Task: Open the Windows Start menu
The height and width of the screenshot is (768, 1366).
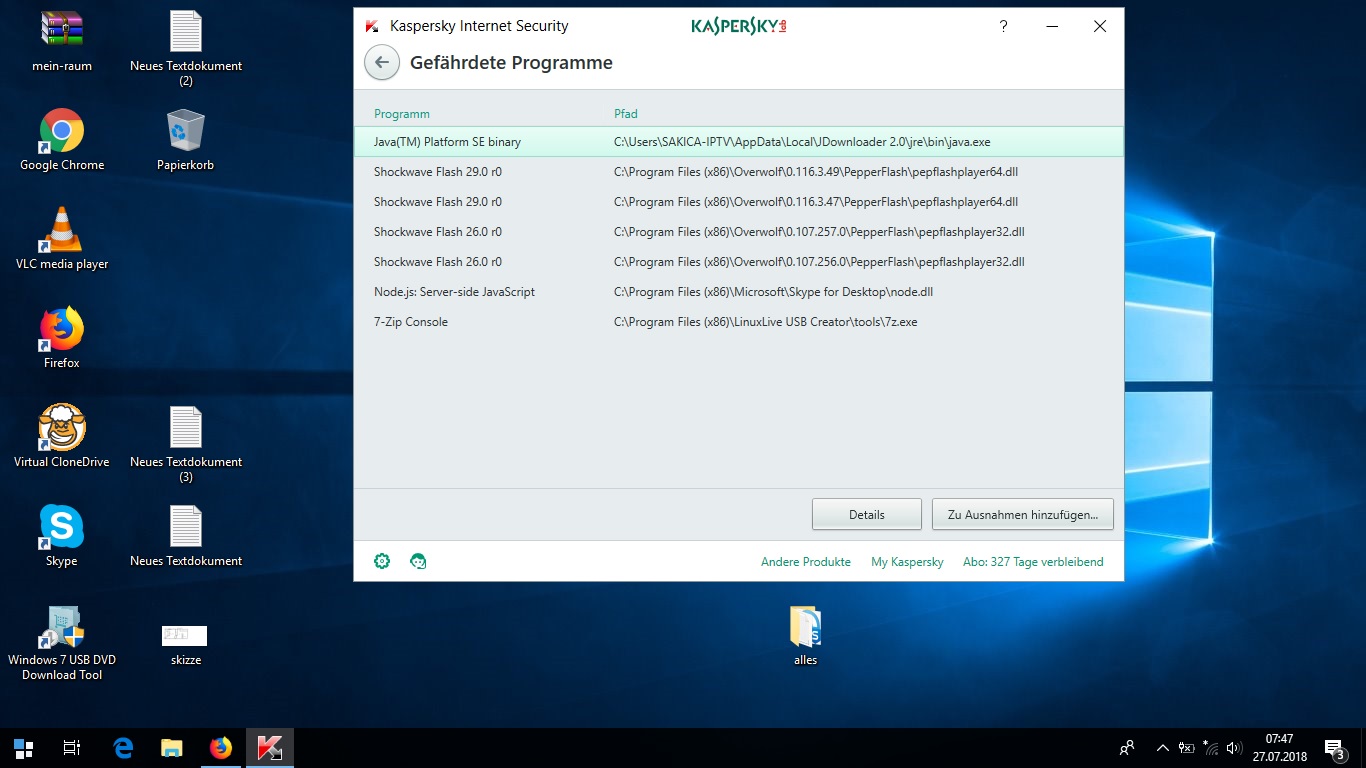Action: pos(24,748)
